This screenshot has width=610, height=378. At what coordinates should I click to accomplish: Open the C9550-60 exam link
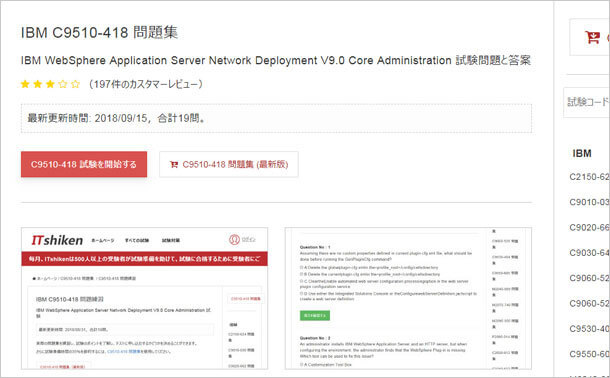coord(589,354)
